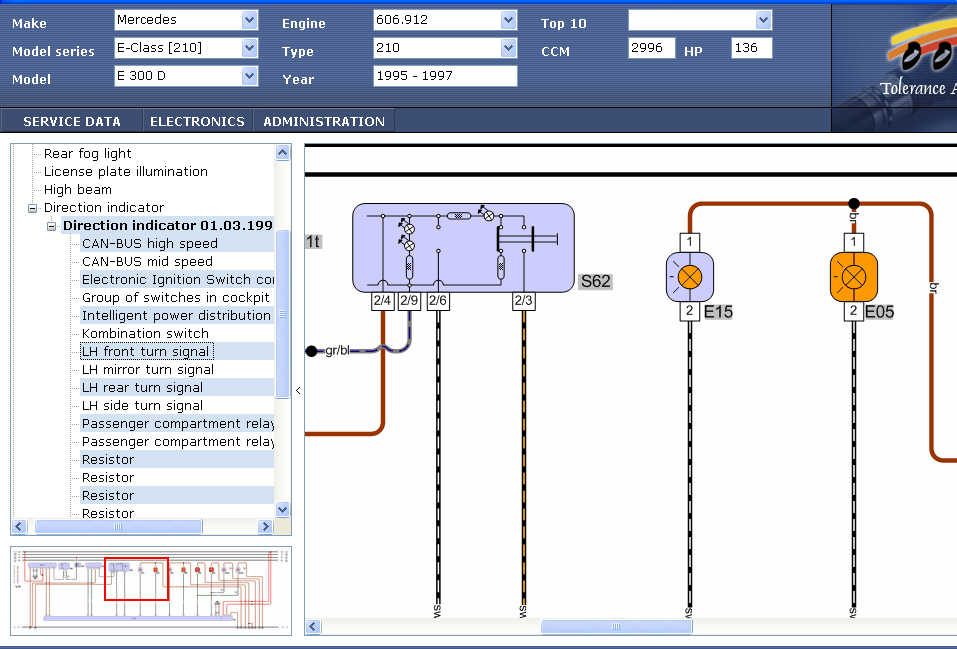Go to the ADMINISTRATION tab
Image resolution: width=957 pixels, height=649 pixels.
pyautogui.click(x=324, y=121)
